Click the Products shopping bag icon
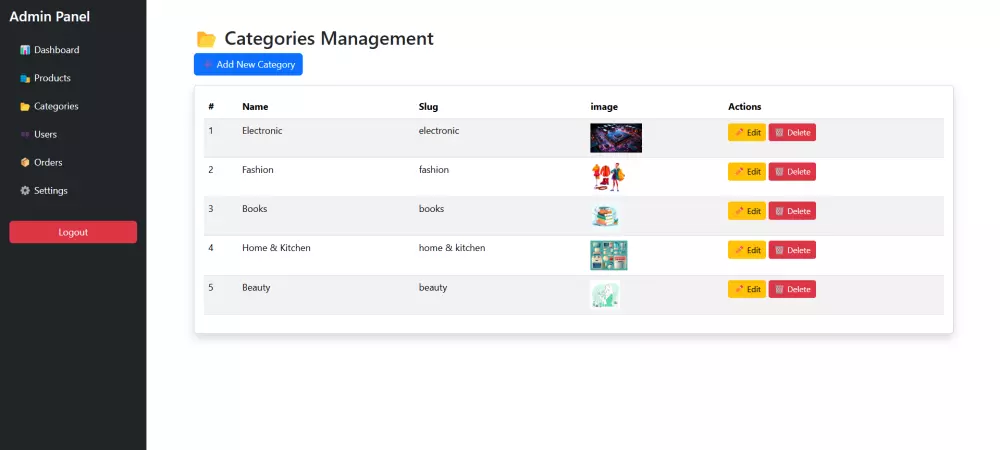The image size is (1000, 450). pos(25,78)
